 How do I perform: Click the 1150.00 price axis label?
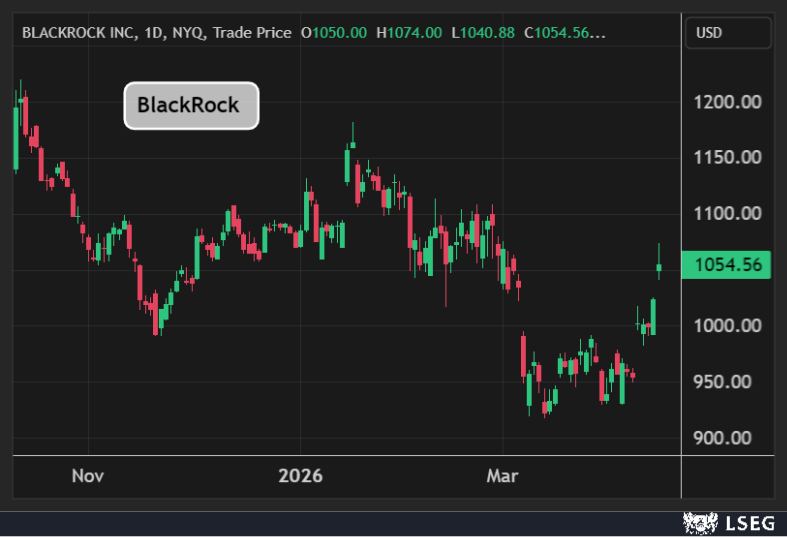pos(727,158)
